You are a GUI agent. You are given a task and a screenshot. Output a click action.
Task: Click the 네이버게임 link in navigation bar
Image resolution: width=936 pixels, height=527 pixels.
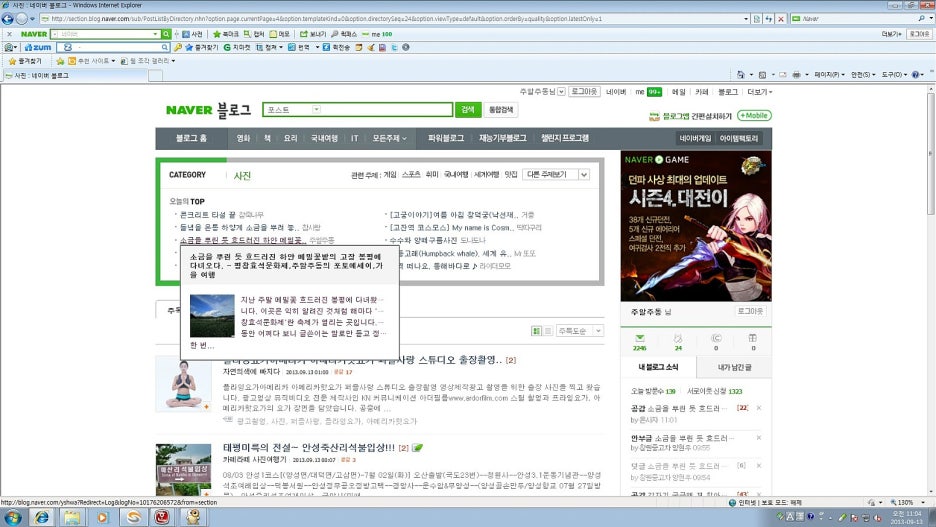pyautogui.click(x=695, y=138)
